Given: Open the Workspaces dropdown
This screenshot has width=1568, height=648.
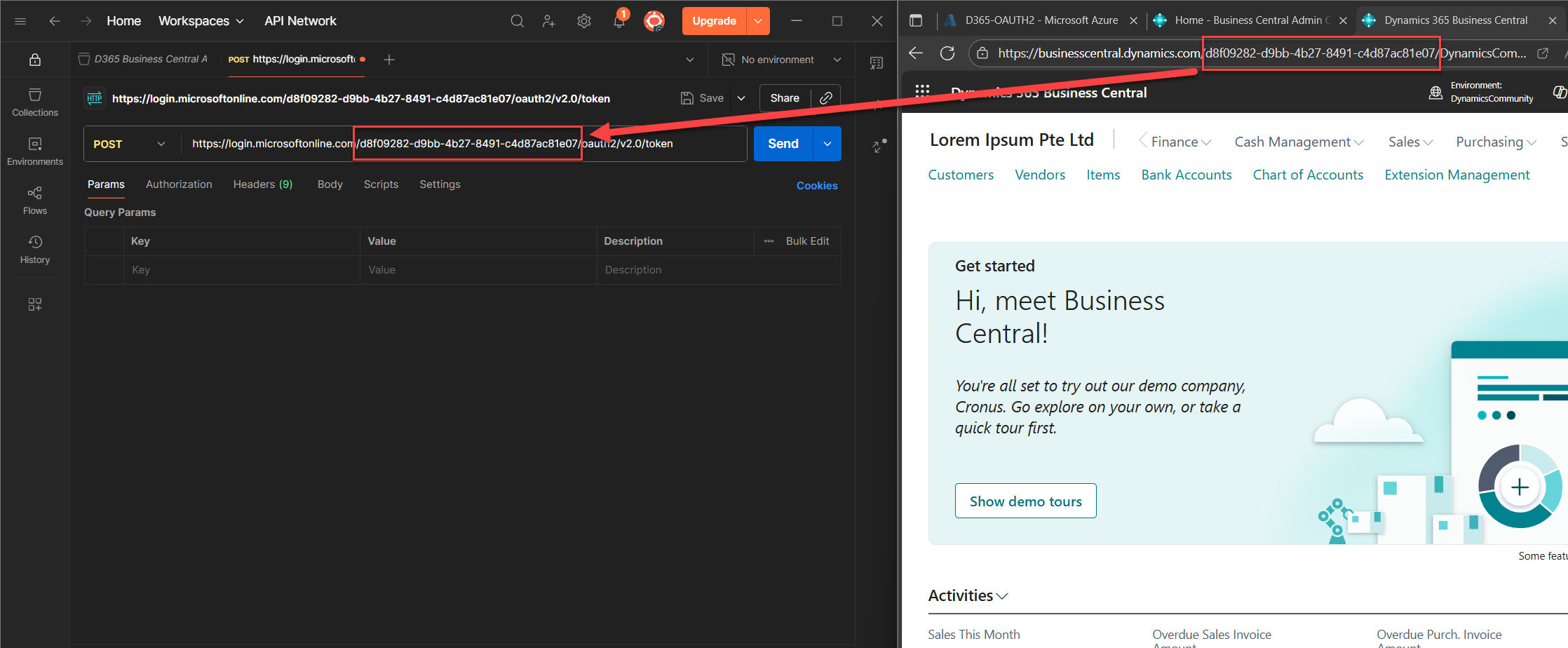Looking at the screenshot, I should (x=201, y=21).
